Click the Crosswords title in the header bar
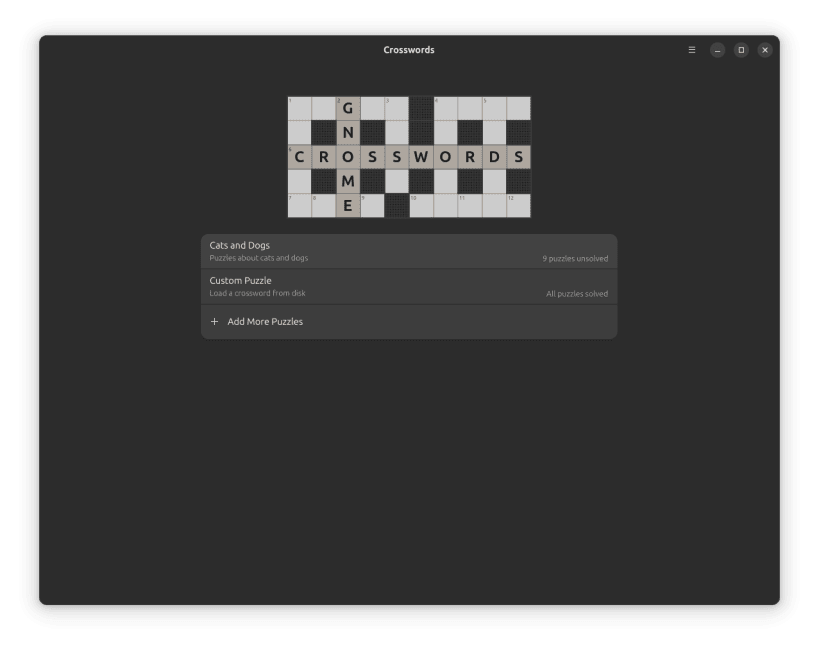 tap(408, 49)
